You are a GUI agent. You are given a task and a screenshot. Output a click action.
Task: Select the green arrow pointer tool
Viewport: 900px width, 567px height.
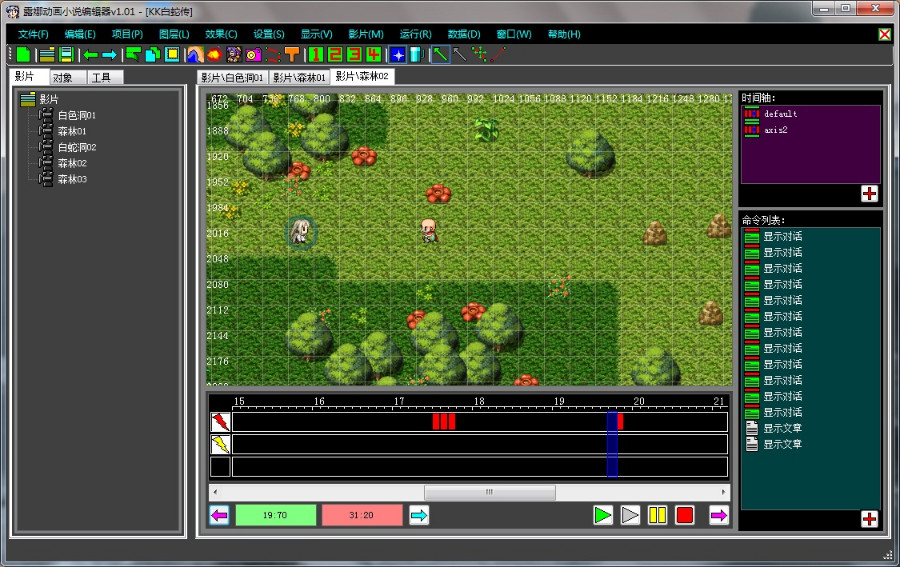click(440, 55)
